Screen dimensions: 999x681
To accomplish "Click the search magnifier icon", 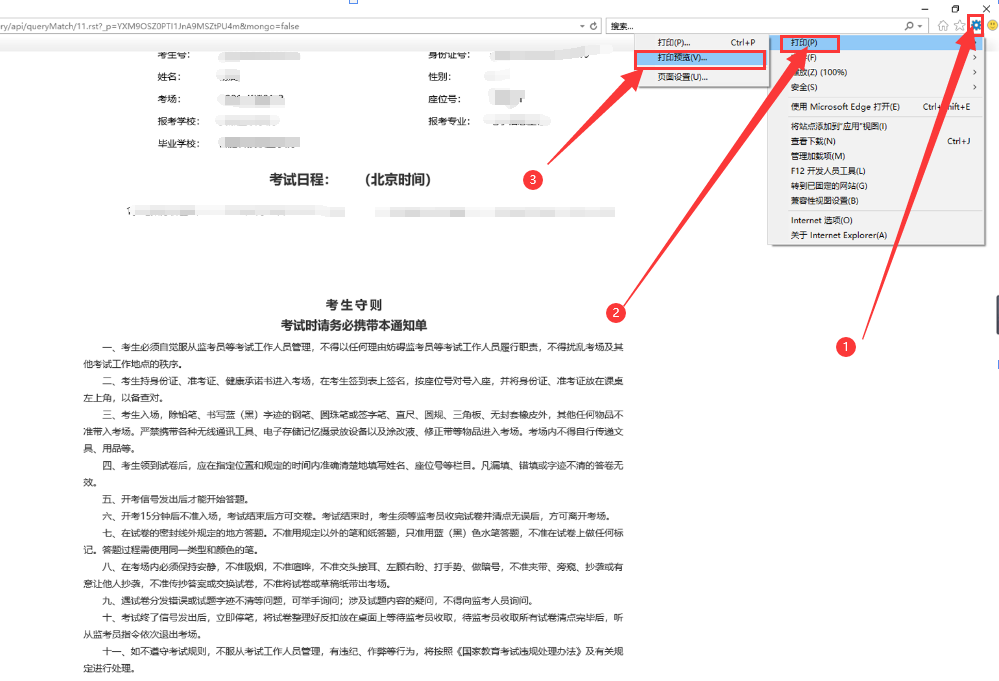I will [909, 24].
